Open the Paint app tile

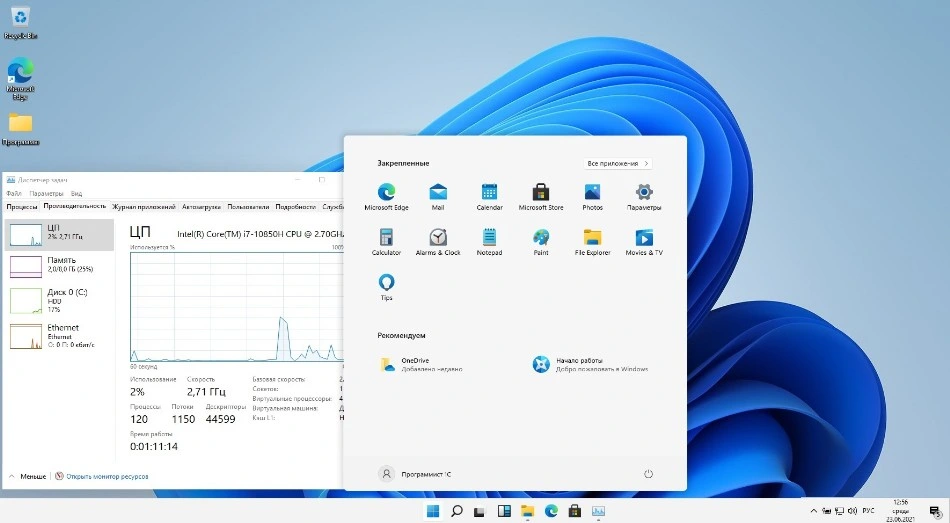(541, 238)
